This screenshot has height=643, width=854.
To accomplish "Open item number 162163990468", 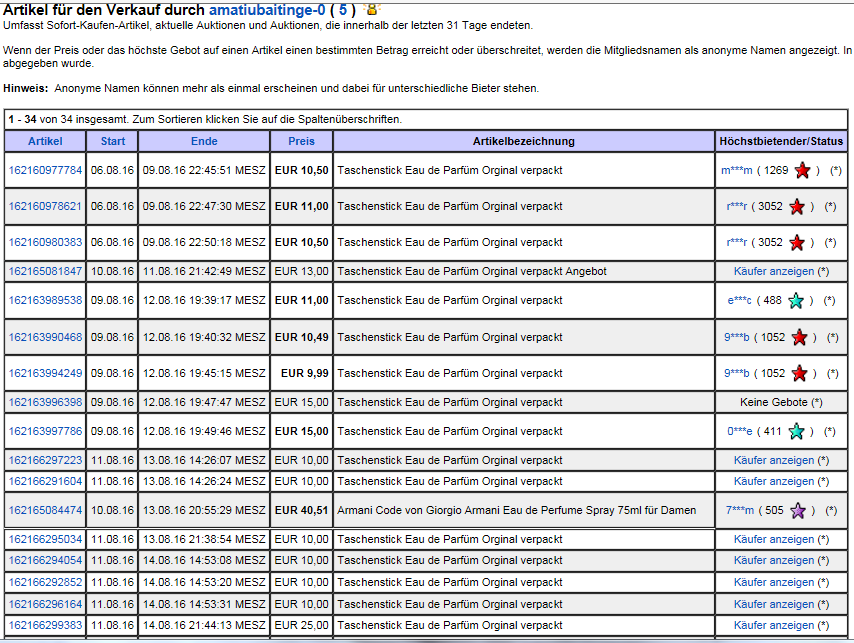I will pyautogui.click(x=45, y=337).
